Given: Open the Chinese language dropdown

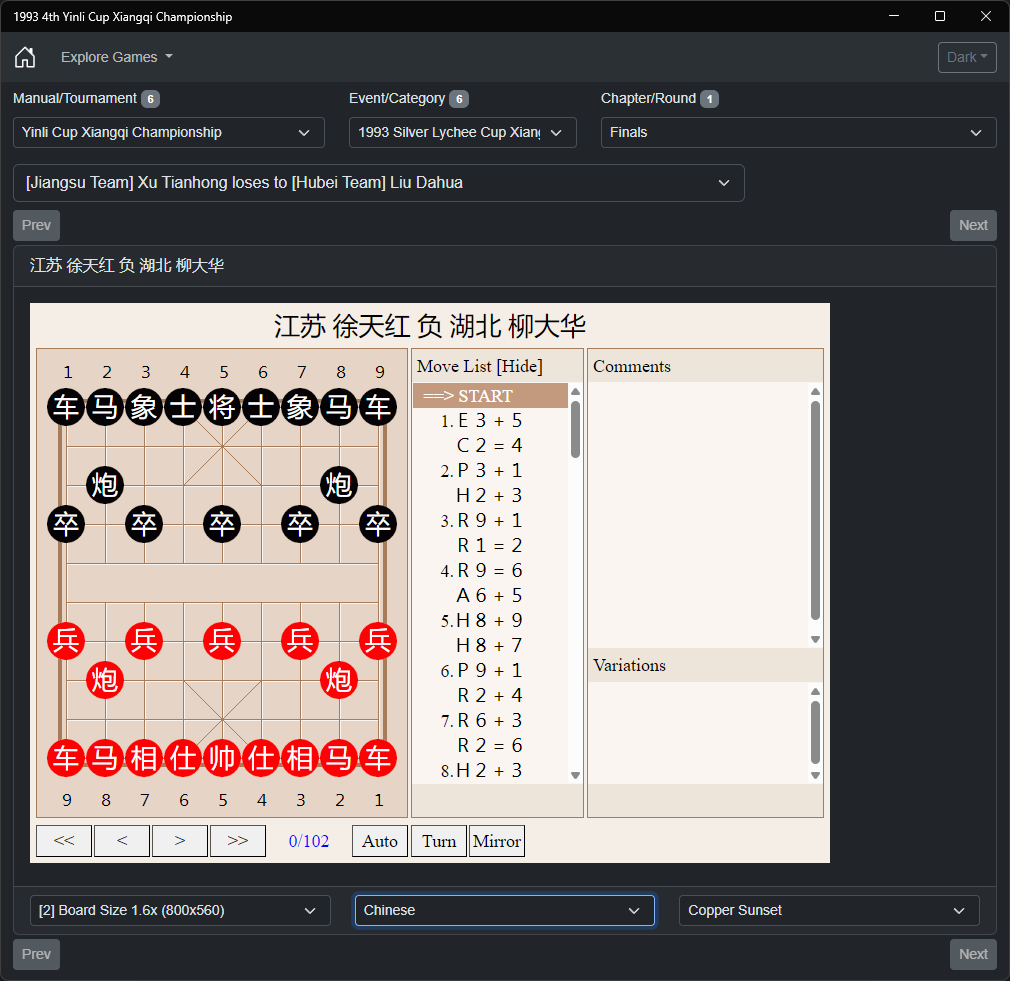Looking at the screenshot, I should coord(504,911).
